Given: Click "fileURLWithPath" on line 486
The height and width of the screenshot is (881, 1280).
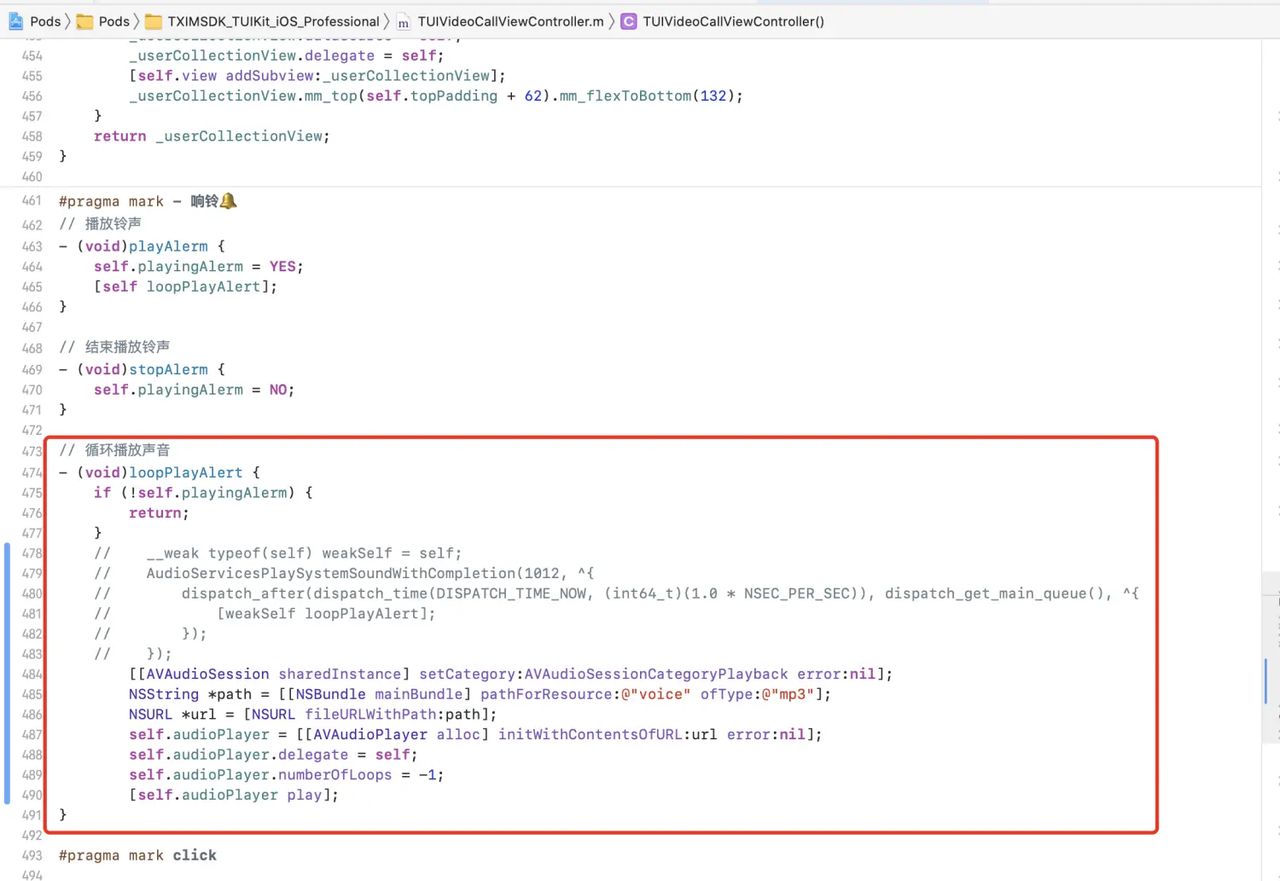Looking at the screenshot, I should (372, 714).
